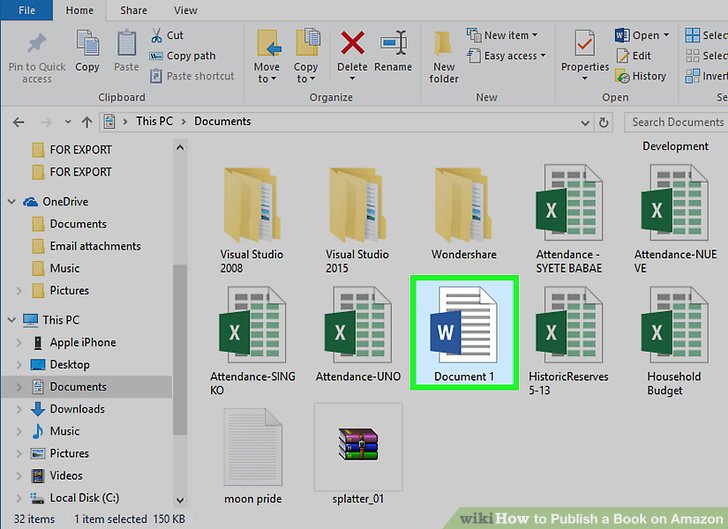728x529 pixels.
Task: Open the New item dropdown
Action: coord(510,35)
